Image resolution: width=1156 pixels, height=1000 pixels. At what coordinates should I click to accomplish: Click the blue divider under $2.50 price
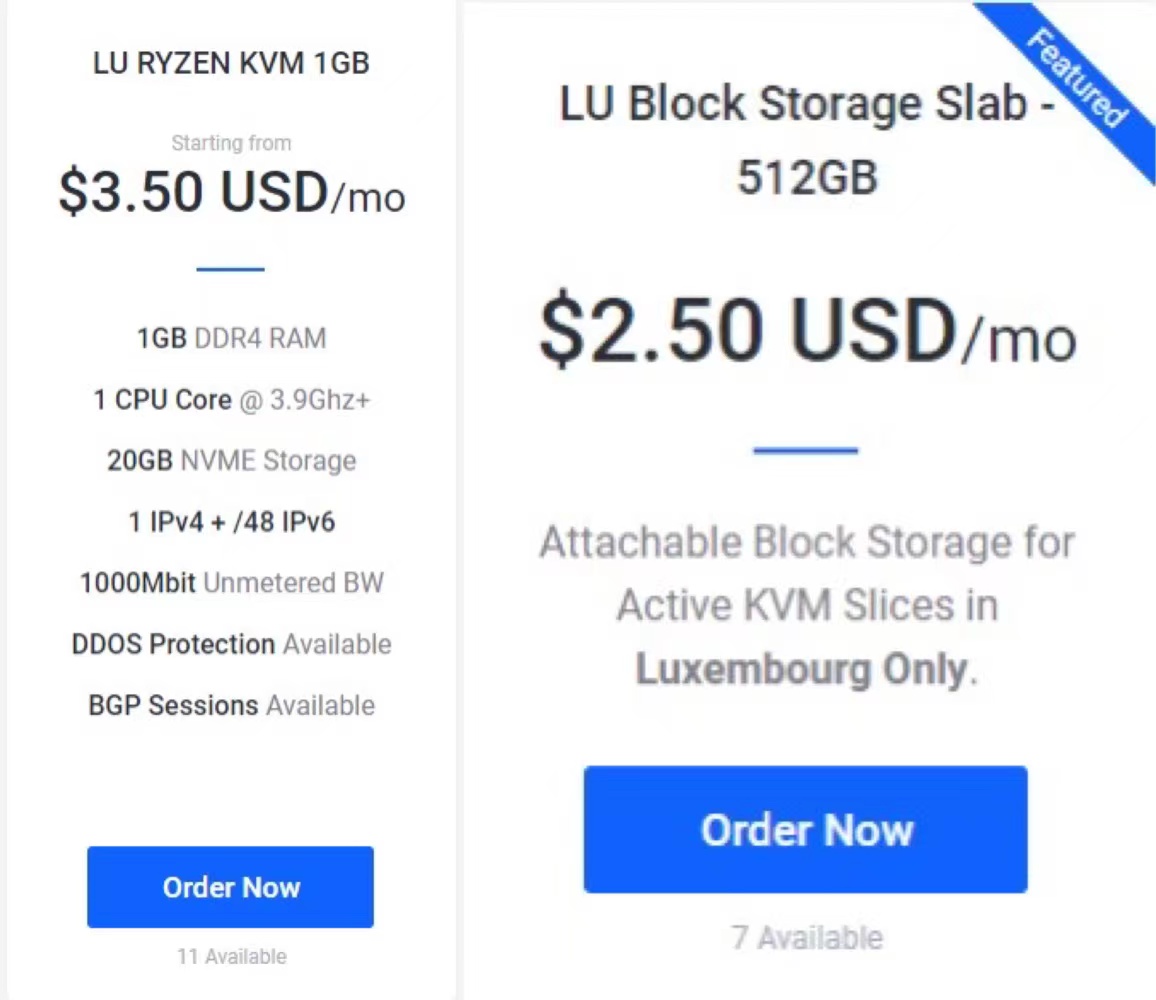click(x=805, y=450)
